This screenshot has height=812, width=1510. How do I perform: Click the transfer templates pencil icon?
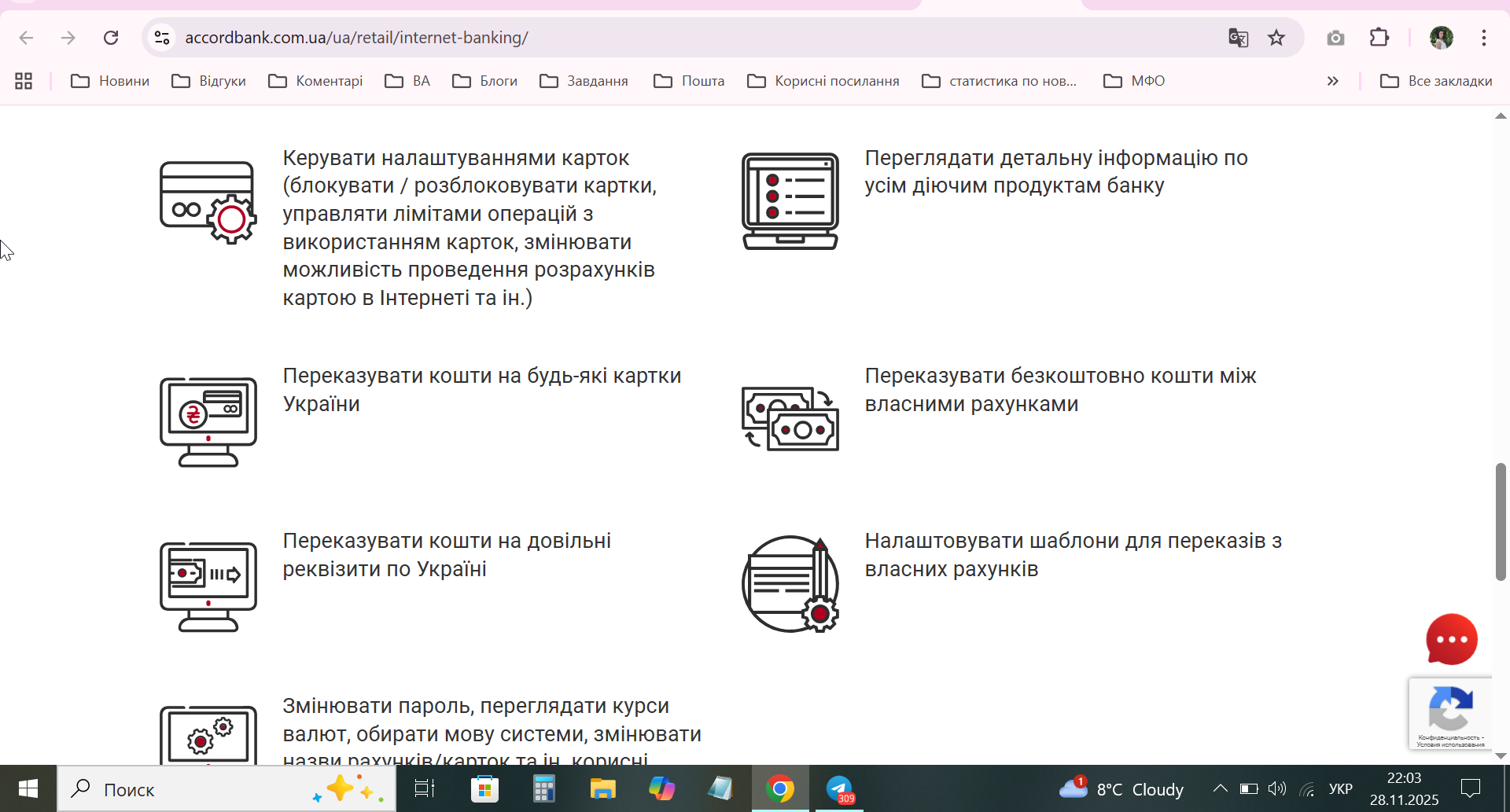(x=790, y=584)
